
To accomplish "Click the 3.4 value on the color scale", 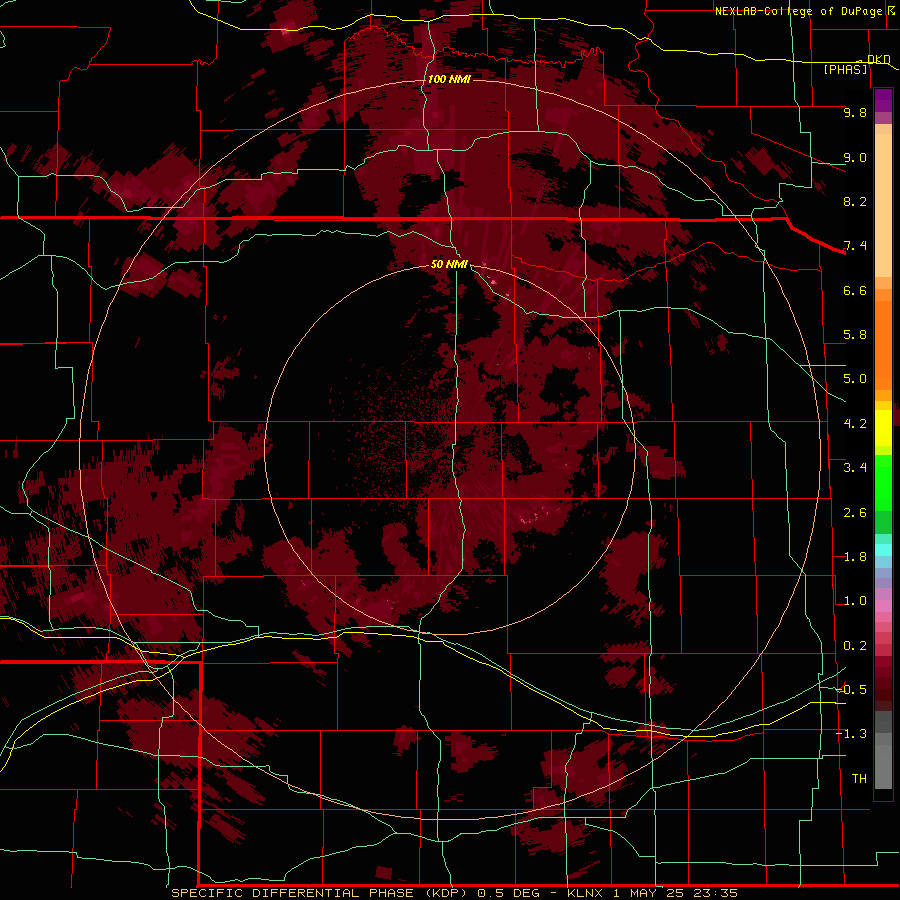I will (x=855, y=468).
